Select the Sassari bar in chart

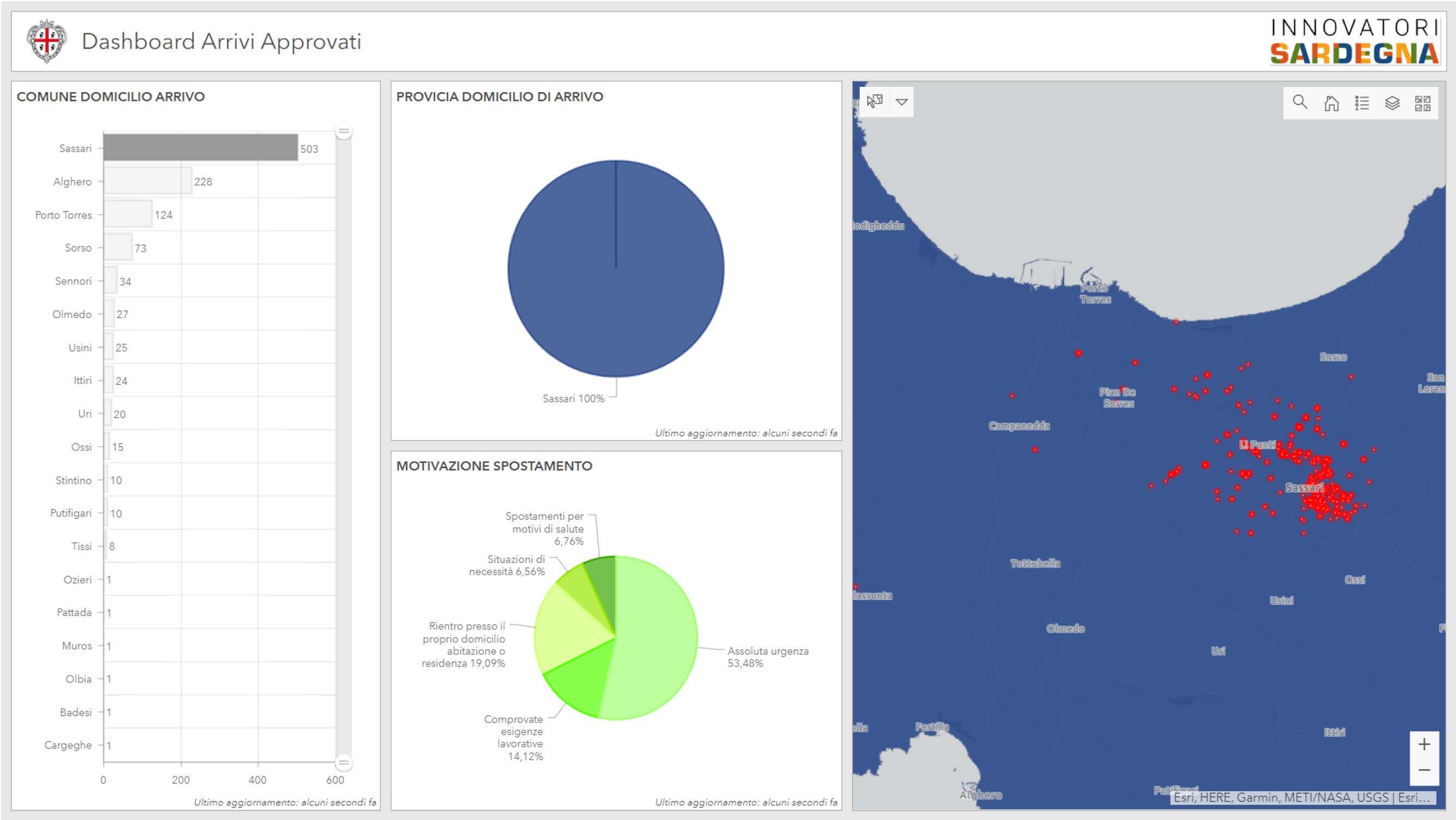(x=200, y=147)
